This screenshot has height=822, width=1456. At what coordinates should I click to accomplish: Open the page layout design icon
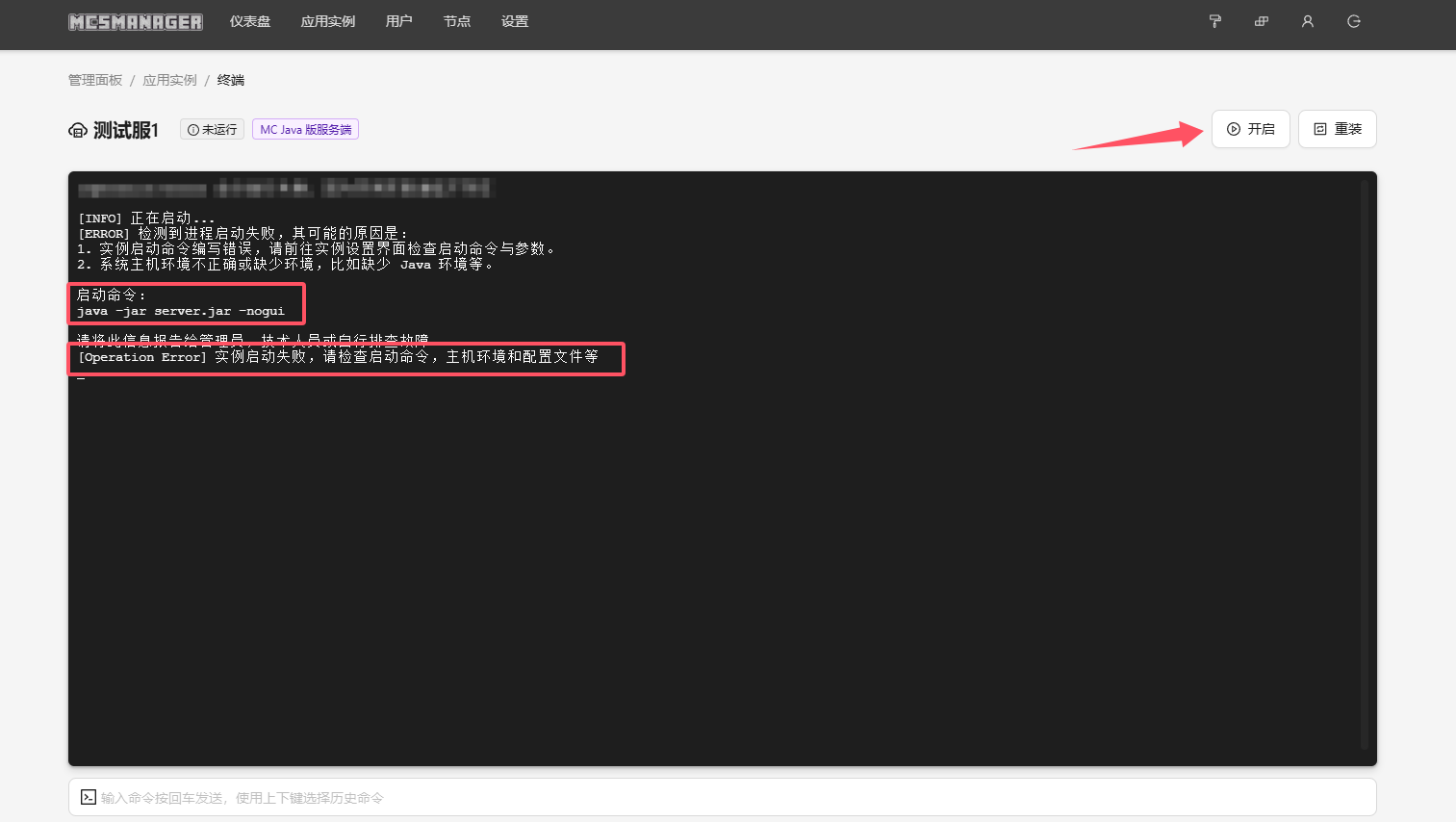point(1261,21)
